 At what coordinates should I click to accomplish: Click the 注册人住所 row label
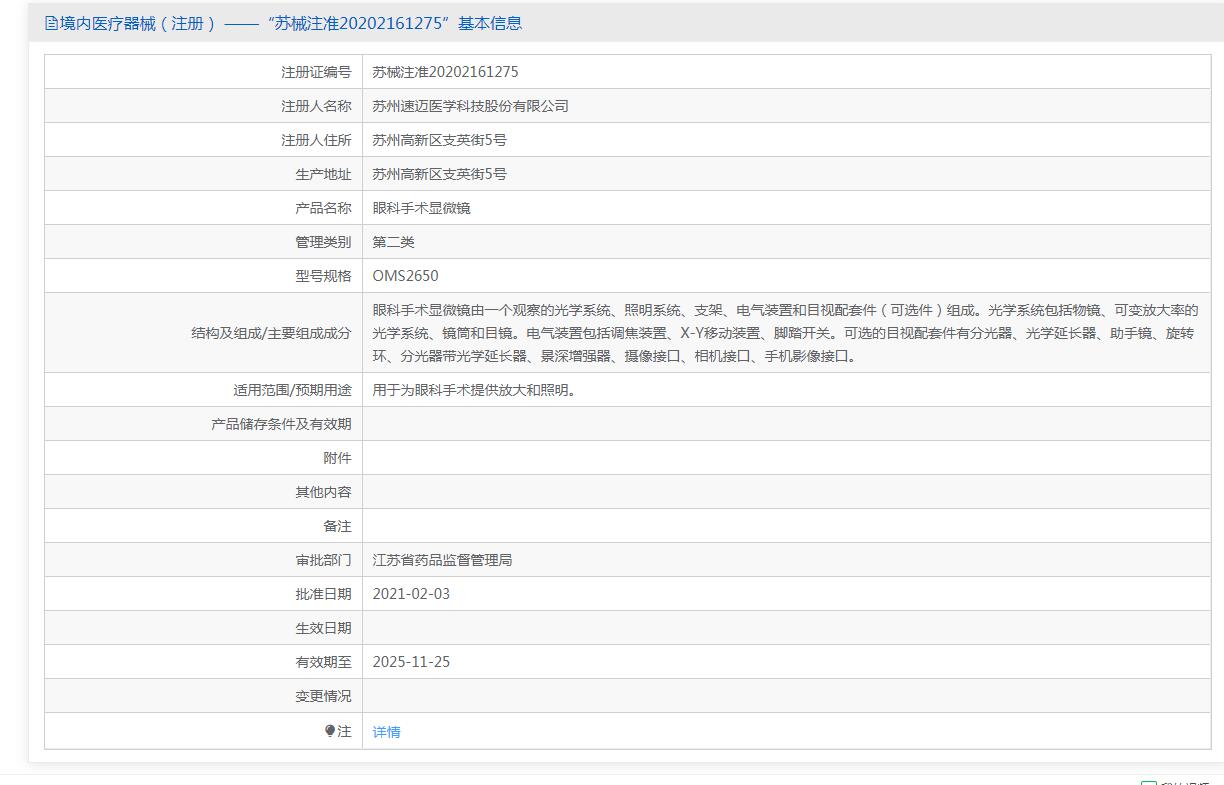click(x=316, y=140)
